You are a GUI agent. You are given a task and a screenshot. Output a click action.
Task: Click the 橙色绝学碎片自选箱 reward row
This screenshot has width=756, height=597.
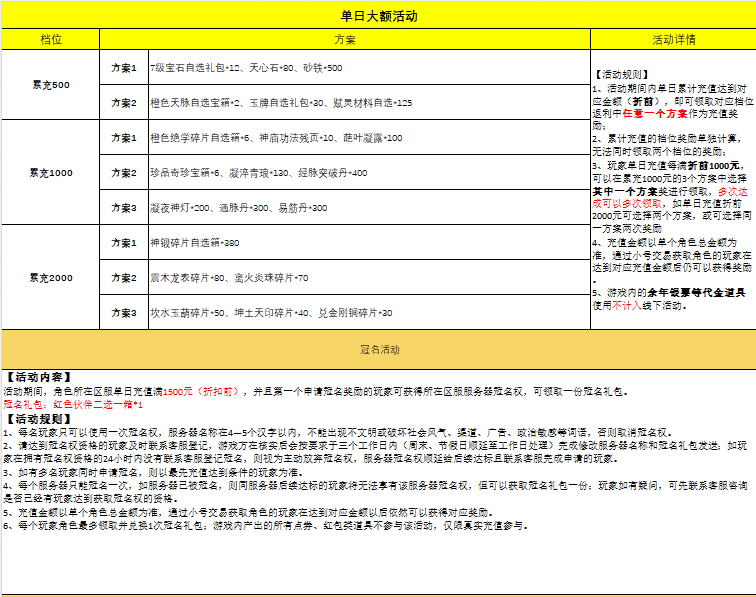click(275, 138)
